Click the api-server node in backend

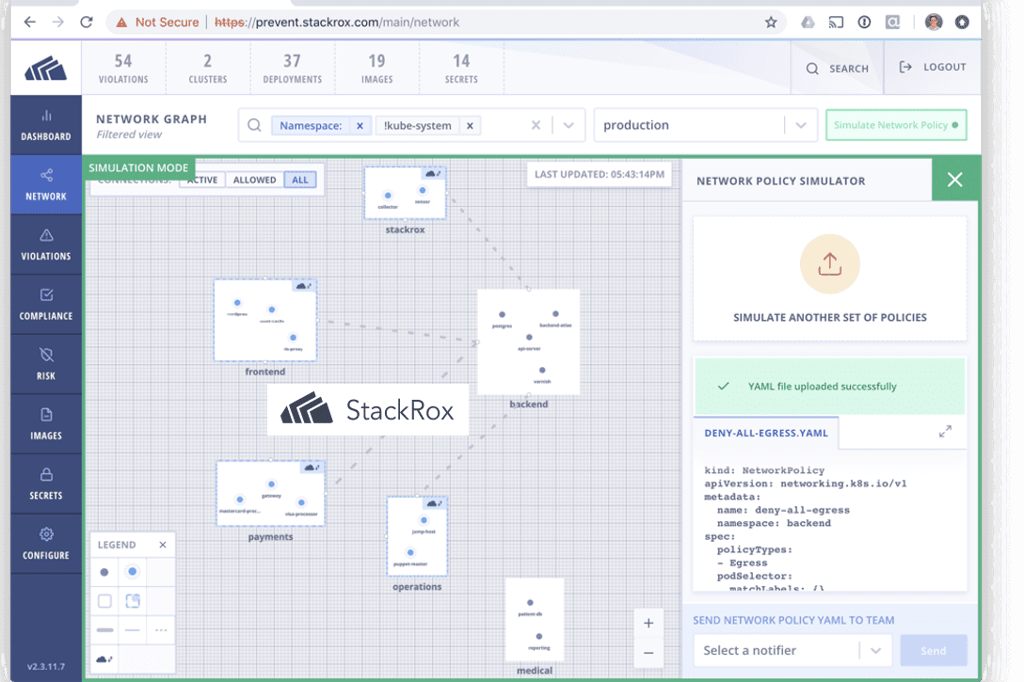coord(529,338)
